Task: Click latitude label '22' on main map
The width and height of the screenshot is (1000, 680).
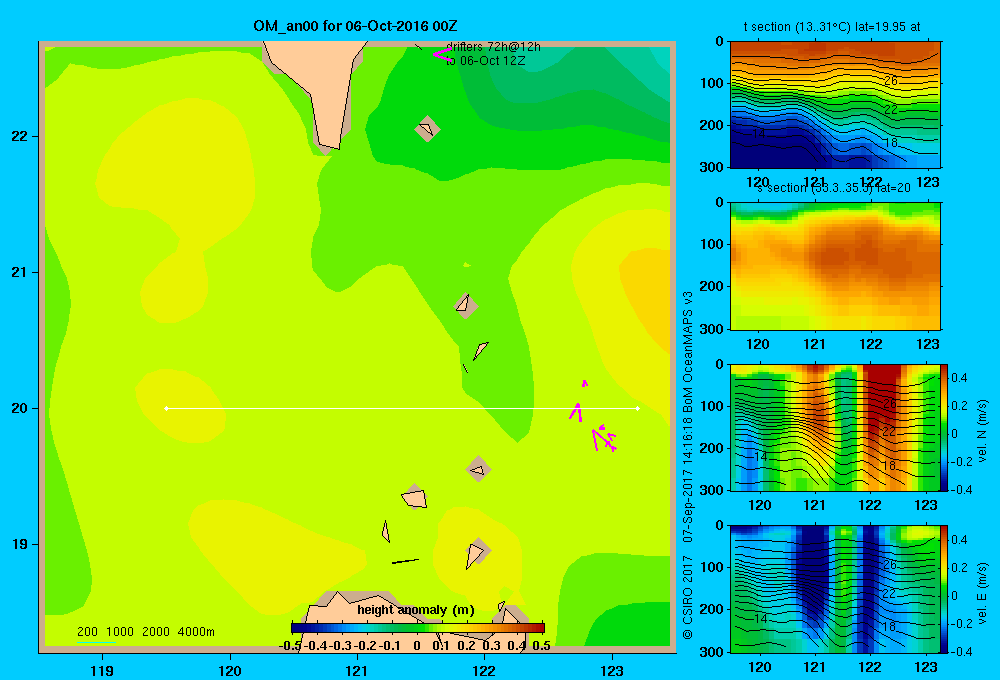Action: point(20,137)
